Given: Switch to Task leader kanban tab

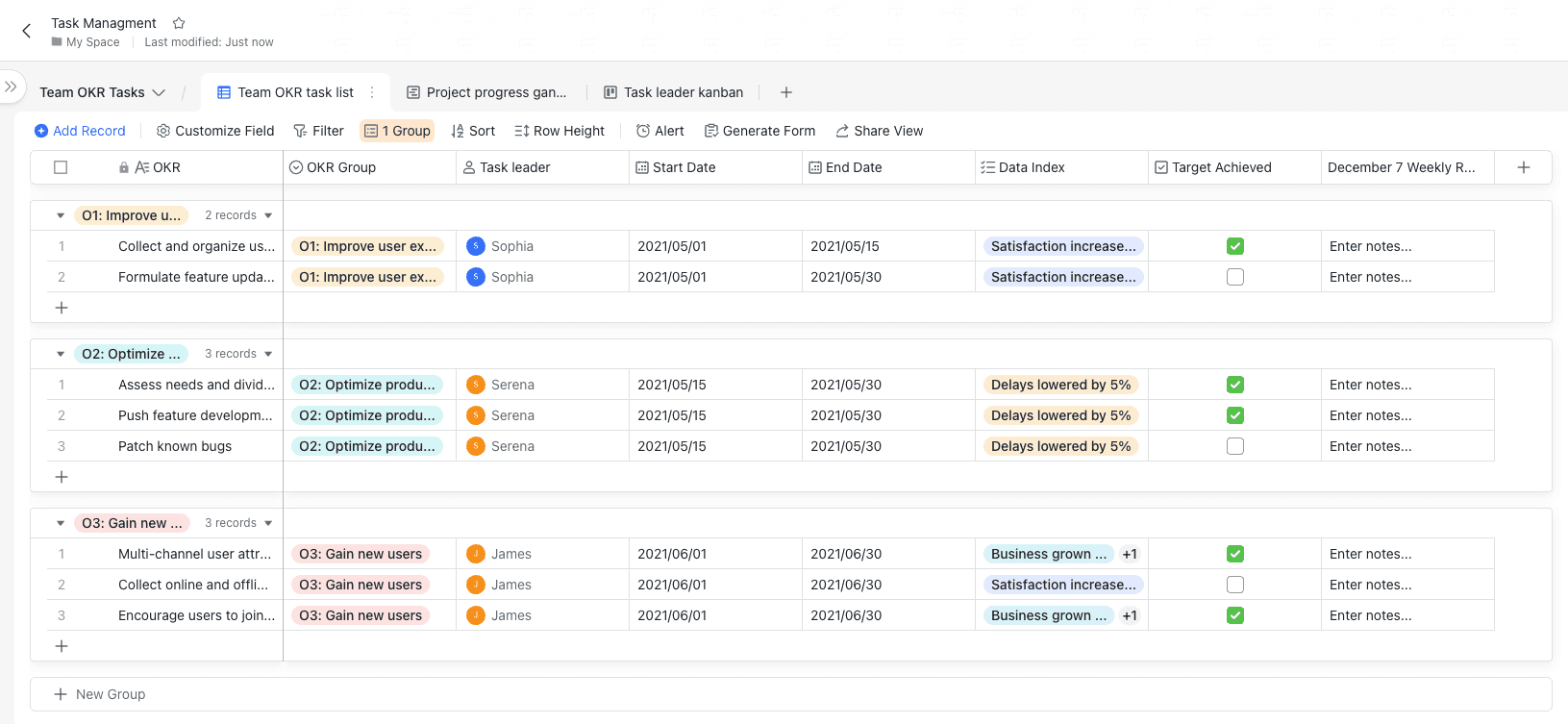Looking at the screenshot, I should pos(673,92).
